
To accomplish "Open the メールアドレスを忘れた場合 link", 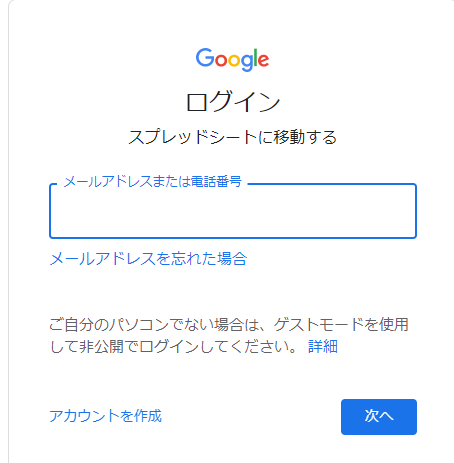I will (148, 259).
